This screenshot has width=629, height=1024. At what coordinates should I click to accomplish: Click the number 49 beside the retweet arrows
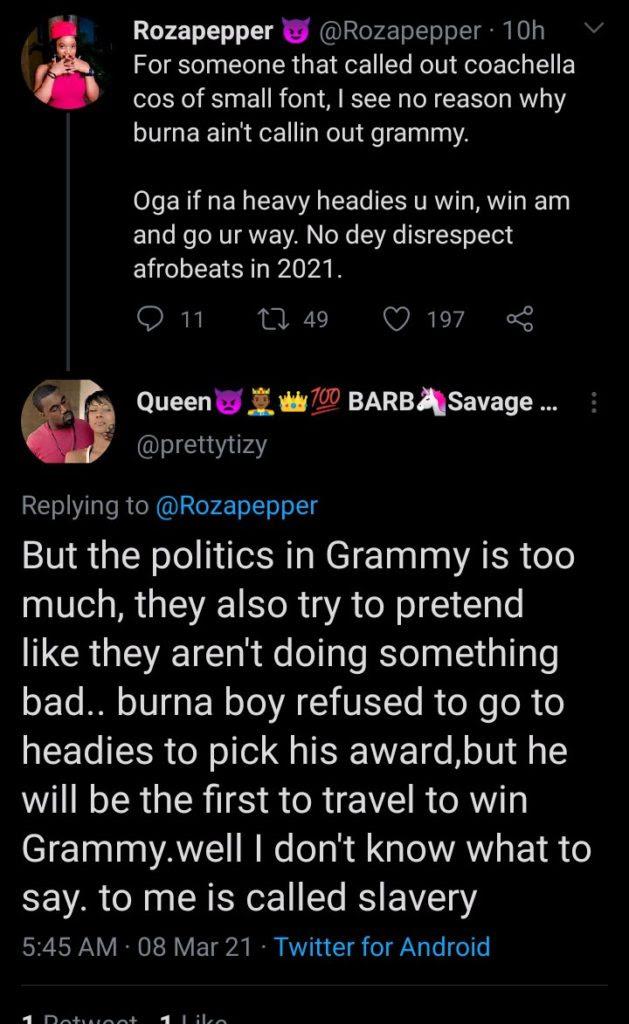(x=315, y=319)
